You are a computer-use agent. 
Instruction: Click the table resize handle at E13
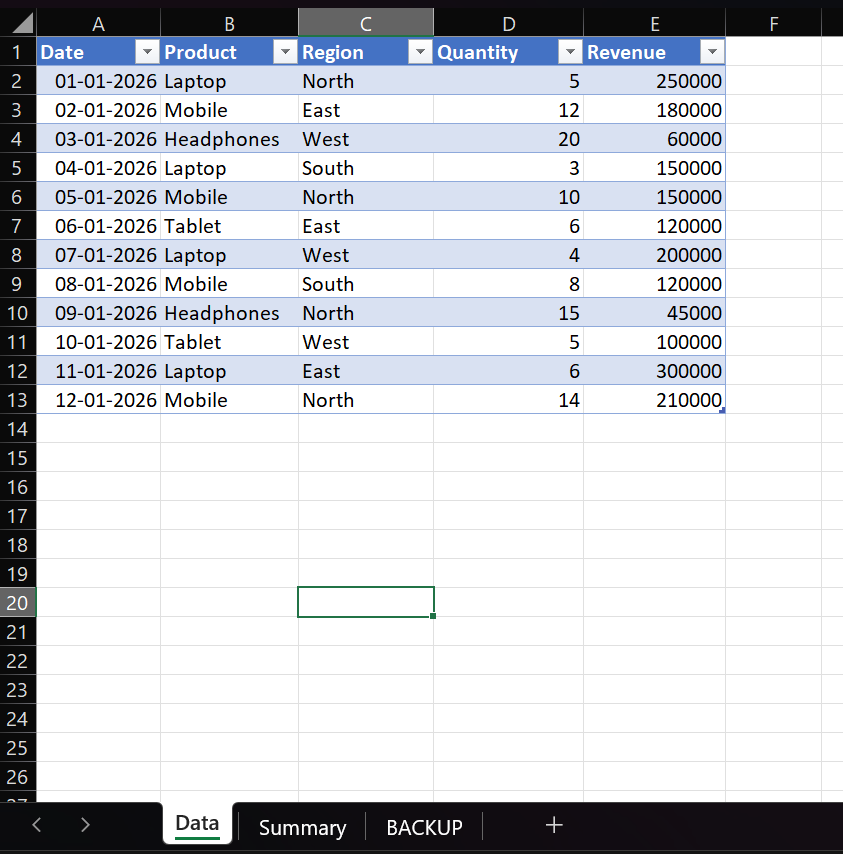[x=722, y=410]
